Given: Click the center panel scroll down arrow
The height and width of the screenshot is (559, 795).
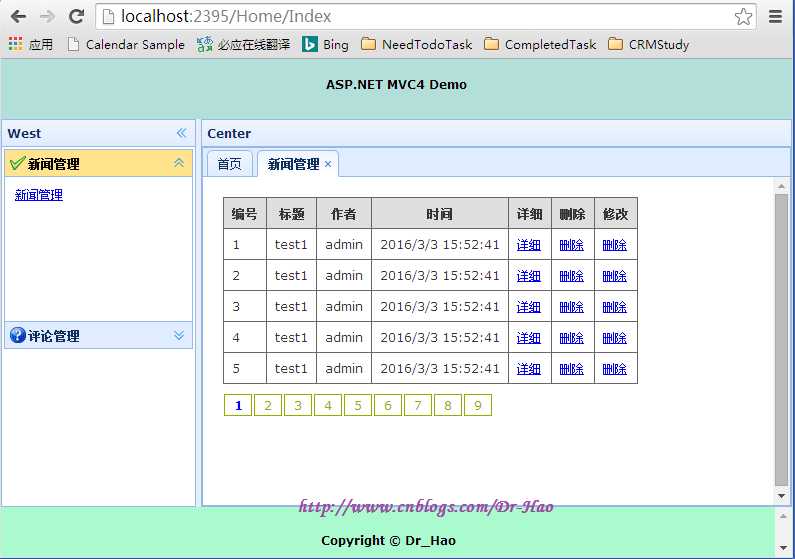Looking at the screenshot, I should (x=781, y=496).
